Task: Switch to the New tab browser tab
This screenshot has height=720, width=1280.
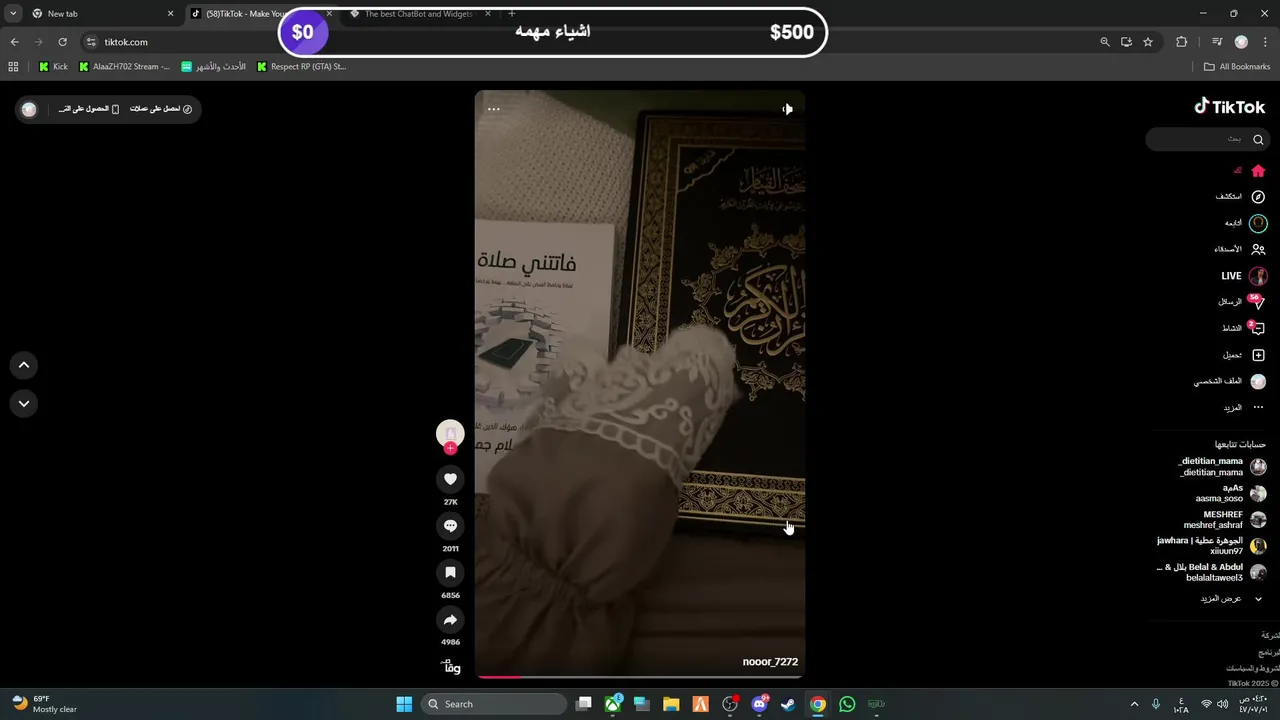Action: coord(100,14)
